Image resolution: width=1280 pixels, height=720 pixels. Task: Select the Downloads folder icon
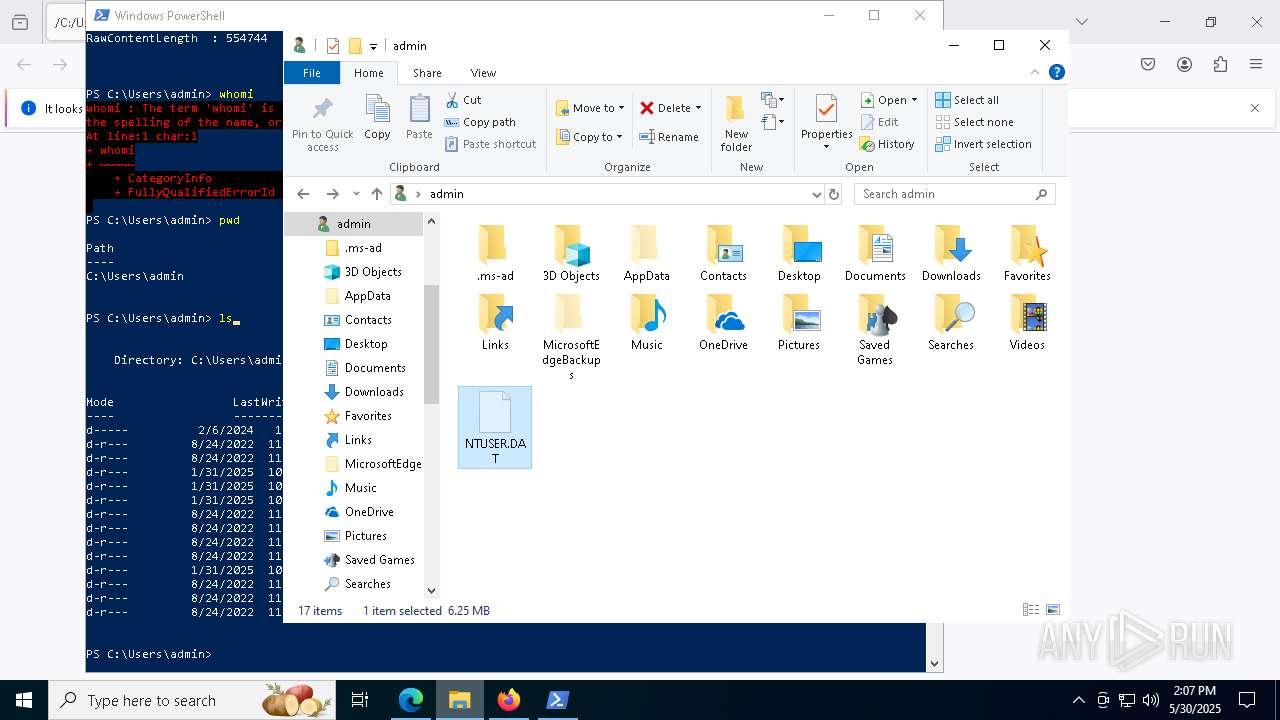951,245
